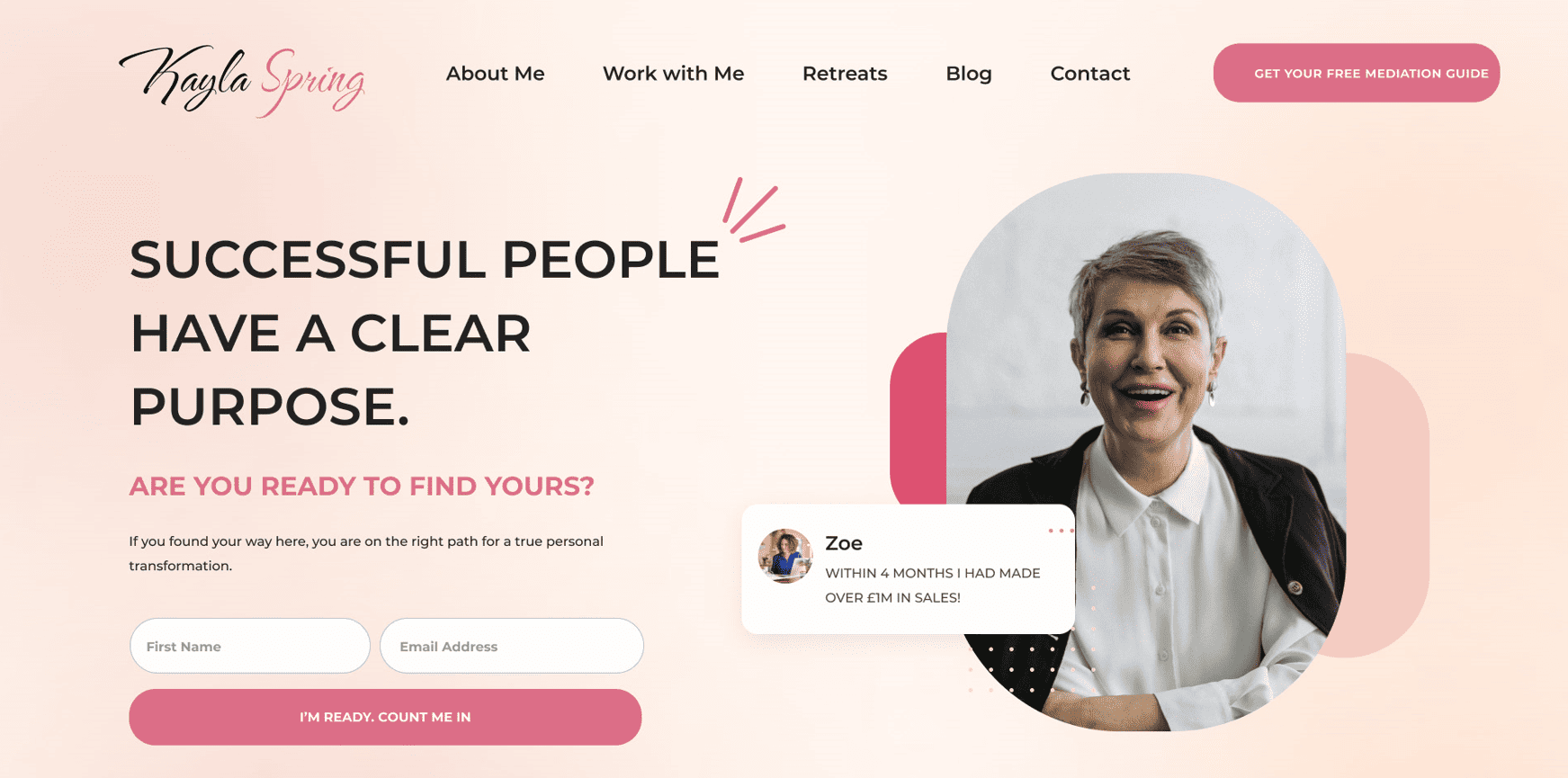Click the Zoe testimonial name

(x=844, y=543)
